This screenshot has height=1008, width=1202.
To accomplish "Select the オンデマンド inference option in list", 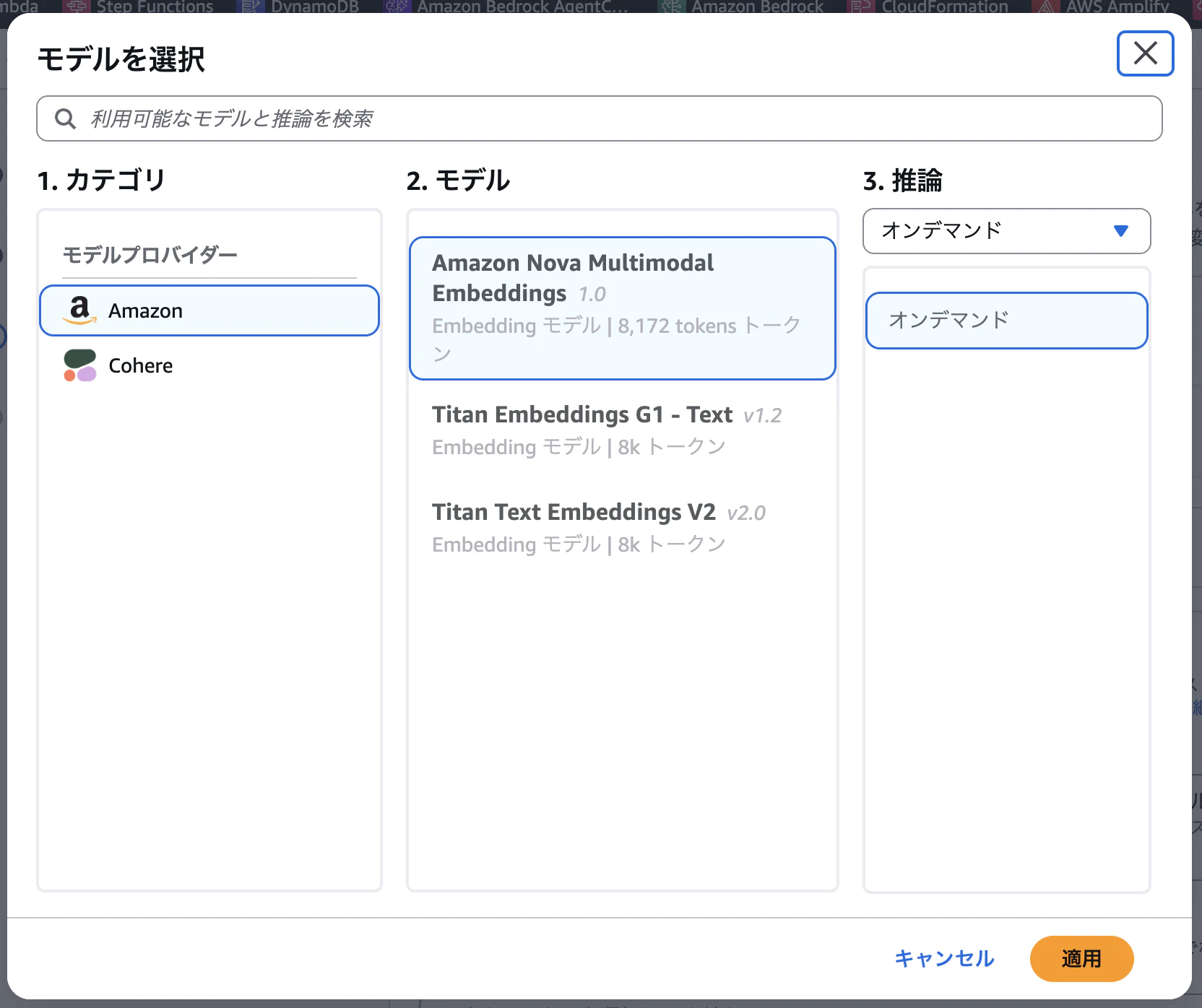I will coord(1007,321).
